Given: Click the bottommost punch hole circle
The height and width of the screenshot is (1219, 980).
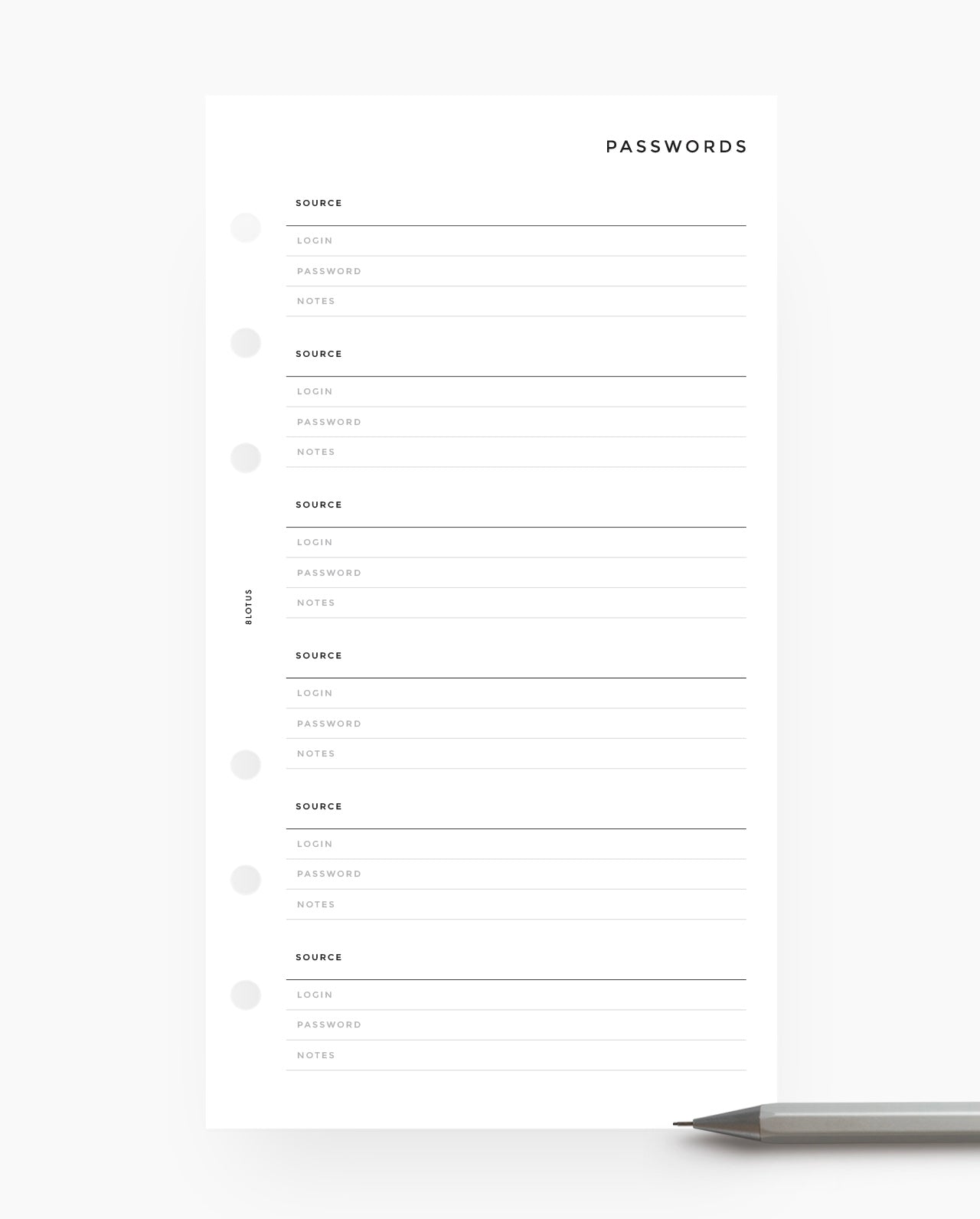Looking at the screenshot, I should click(246, 995).
